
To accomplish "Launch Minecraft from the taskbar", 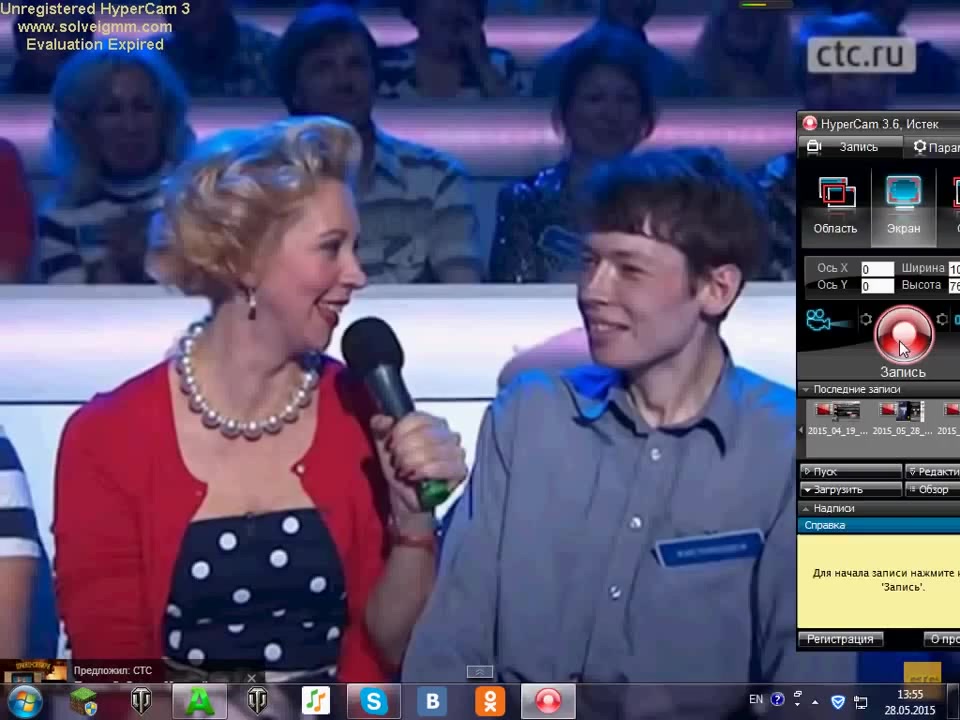I will coord(84,701).
